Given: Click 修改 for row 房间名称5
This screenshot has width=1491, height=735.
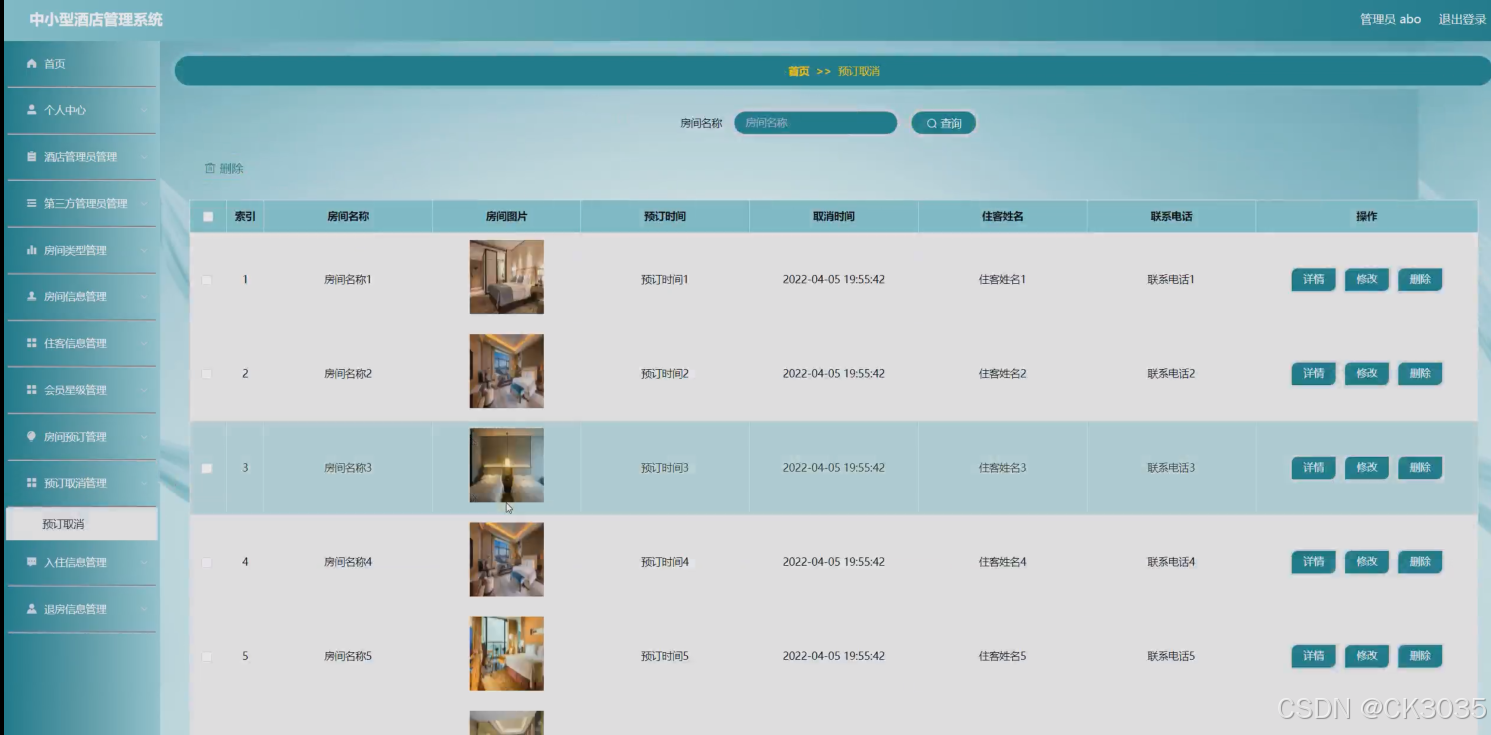Looking at the screenshot, I should [1366, 656].
